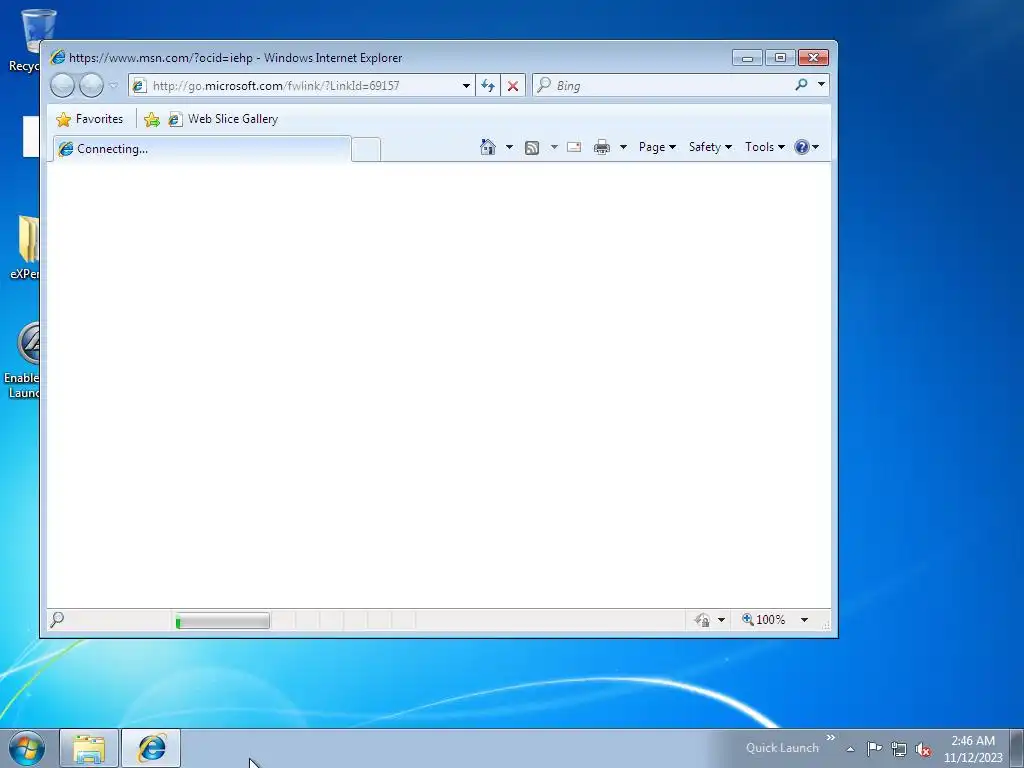Click the network status tray icon
1024x768 pixels.
[x=899, y=750]
